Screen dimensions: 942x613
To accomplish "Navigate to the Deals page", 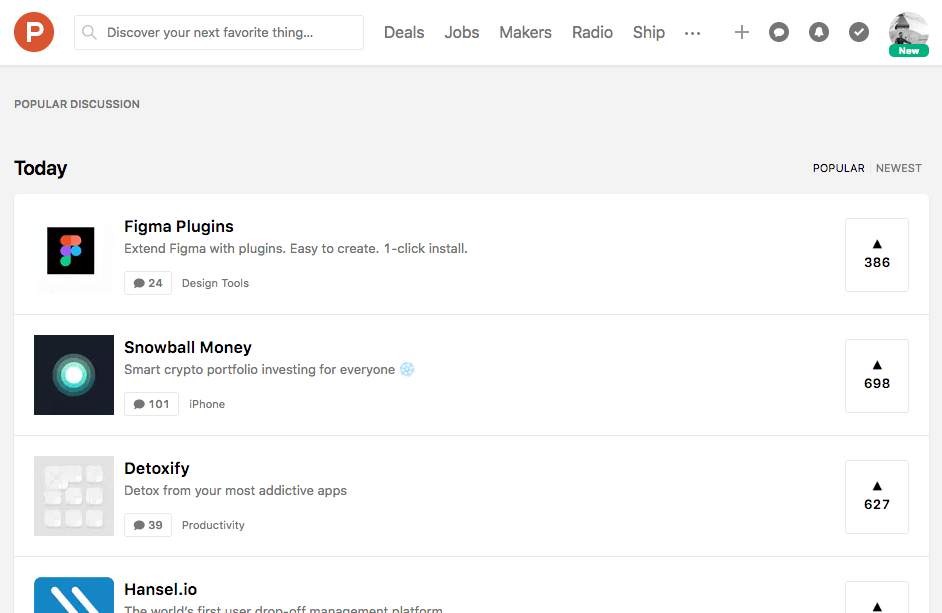I will 404,32.
